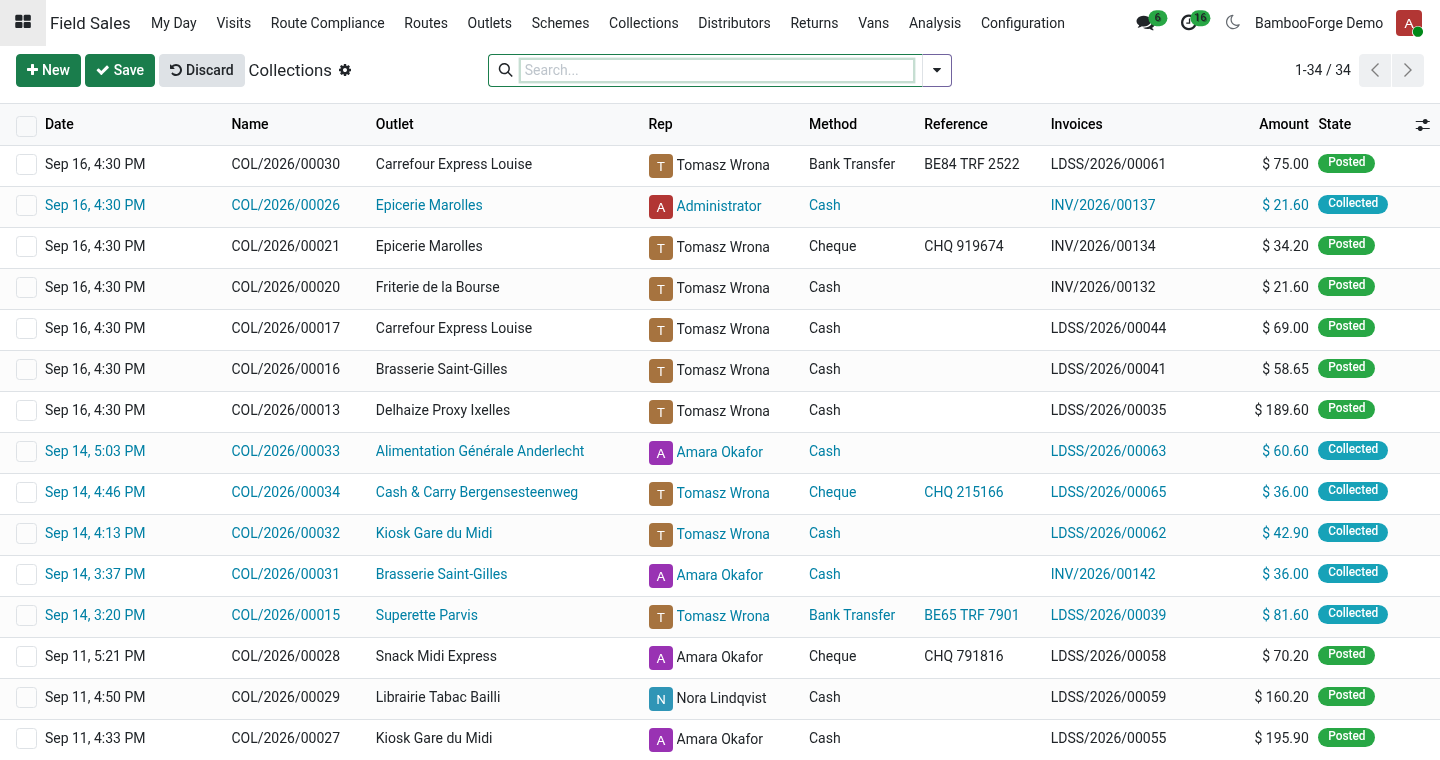
Task: Open the Routes menu
Action: coord(426,23)
